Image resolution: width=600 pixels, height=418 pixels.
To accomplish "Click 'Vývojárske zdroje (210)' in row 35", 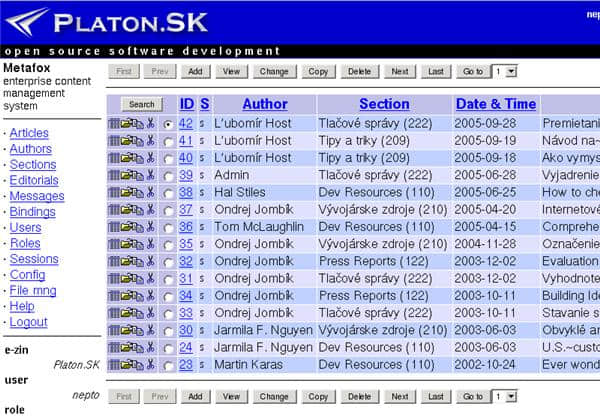I will tap(383, 244).
